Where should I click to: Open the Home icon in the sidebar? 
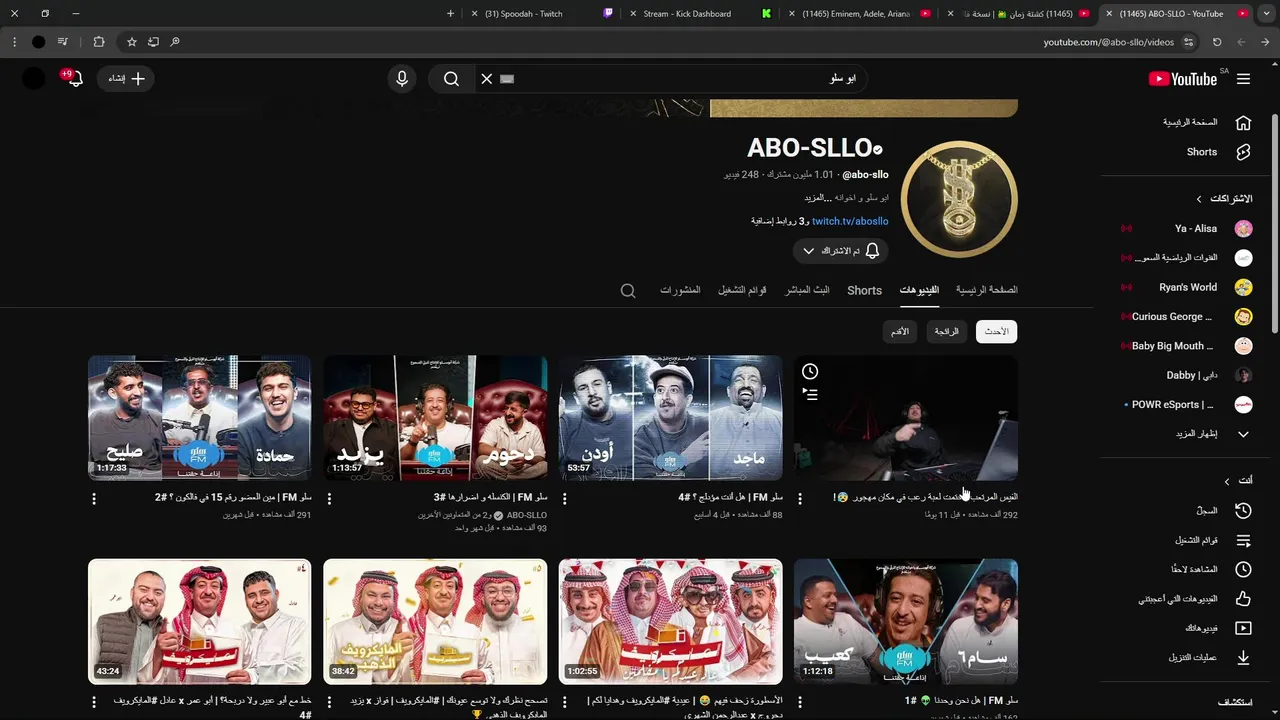(1243, 123)
